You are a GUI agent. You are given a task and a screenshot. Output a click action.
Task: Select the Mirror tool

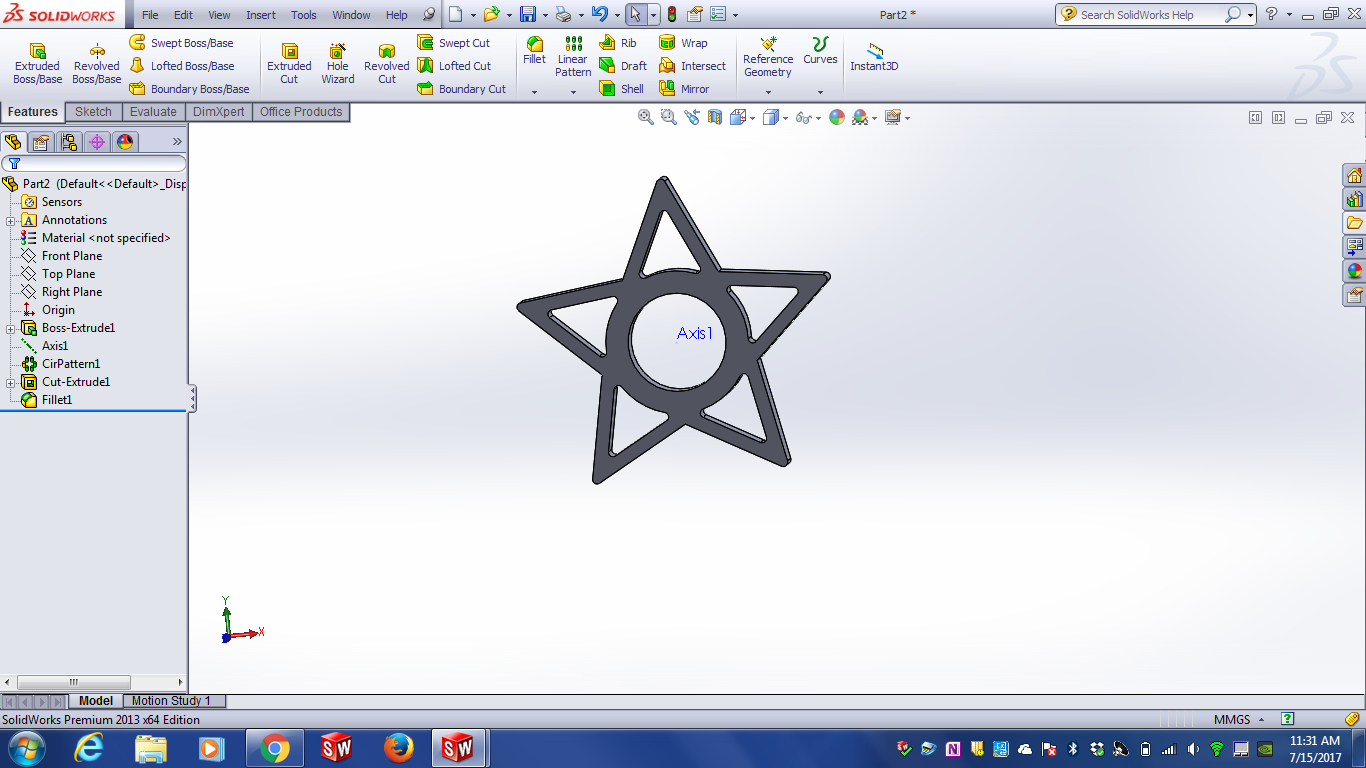point(684,89)
